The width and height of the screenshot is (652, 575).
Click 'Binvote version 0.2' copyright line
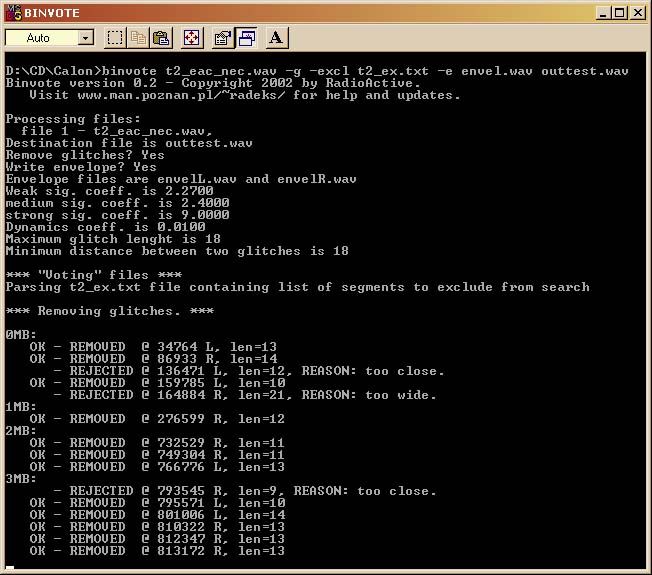point(215,83)
